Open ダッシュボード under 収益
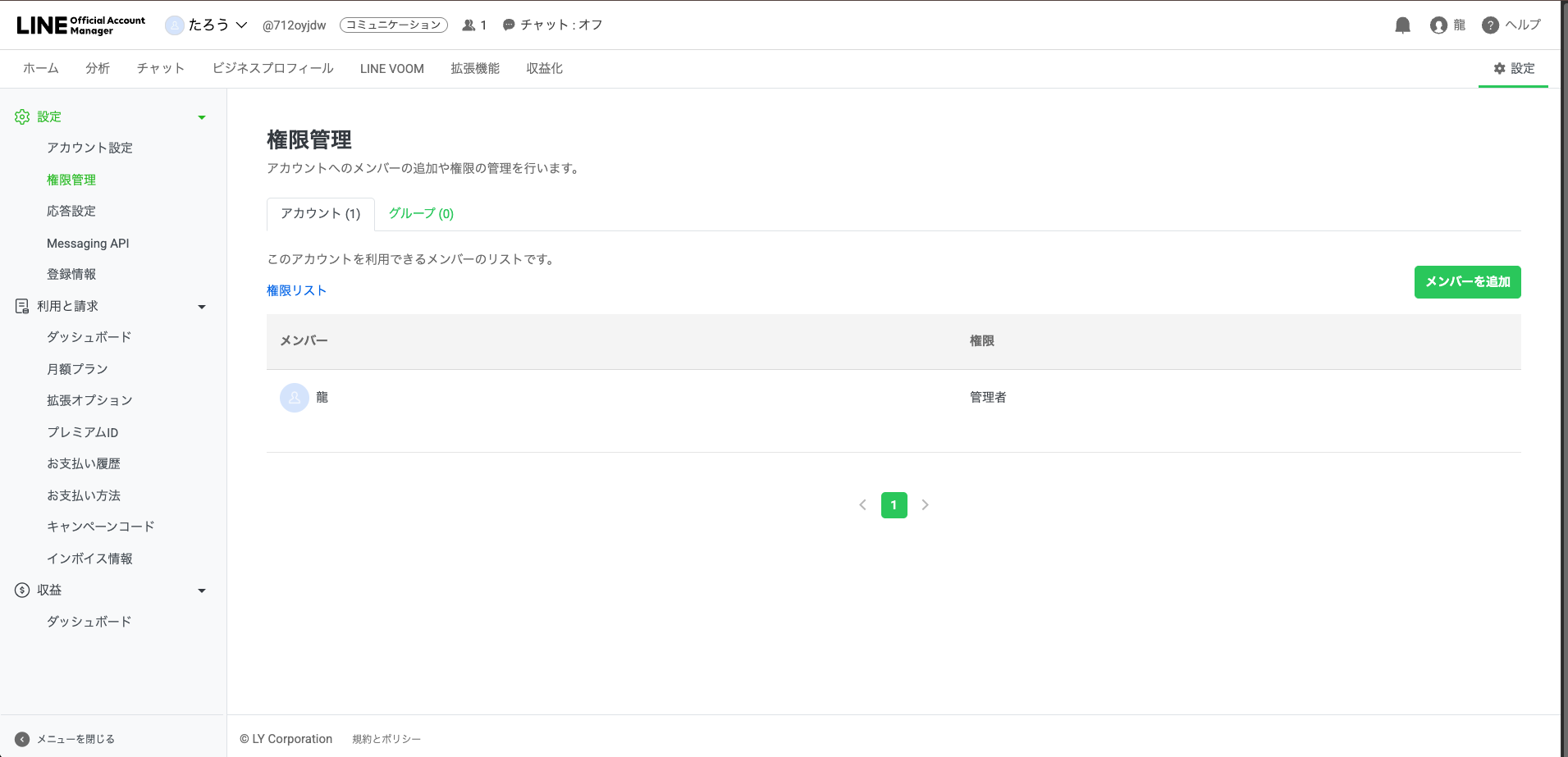Image resolution: width=1568 pixels, height=757 pixels. pos(89,622)
